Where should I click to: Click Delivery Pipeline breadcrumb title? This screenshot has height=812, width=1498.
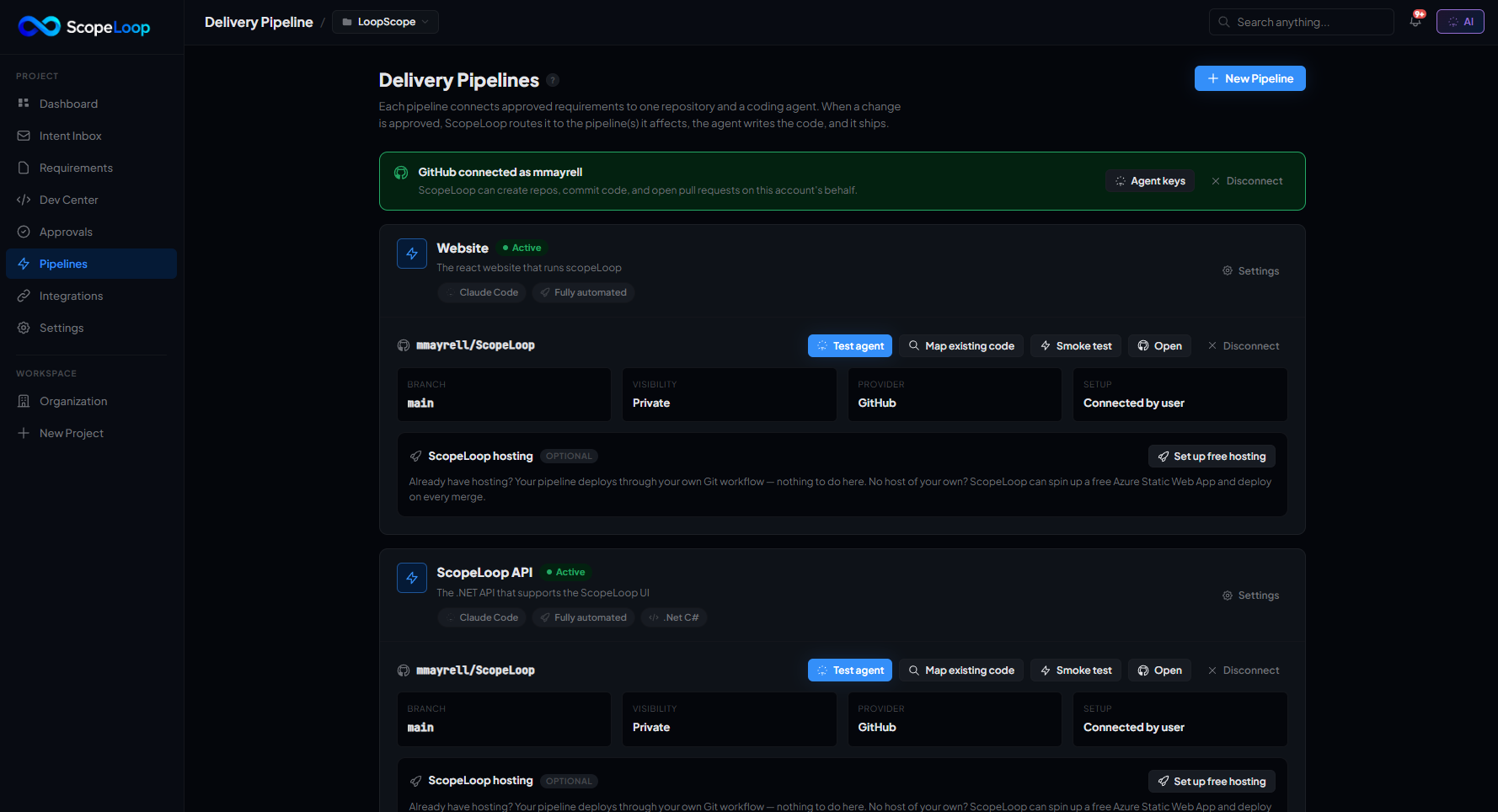pos(259,22)
